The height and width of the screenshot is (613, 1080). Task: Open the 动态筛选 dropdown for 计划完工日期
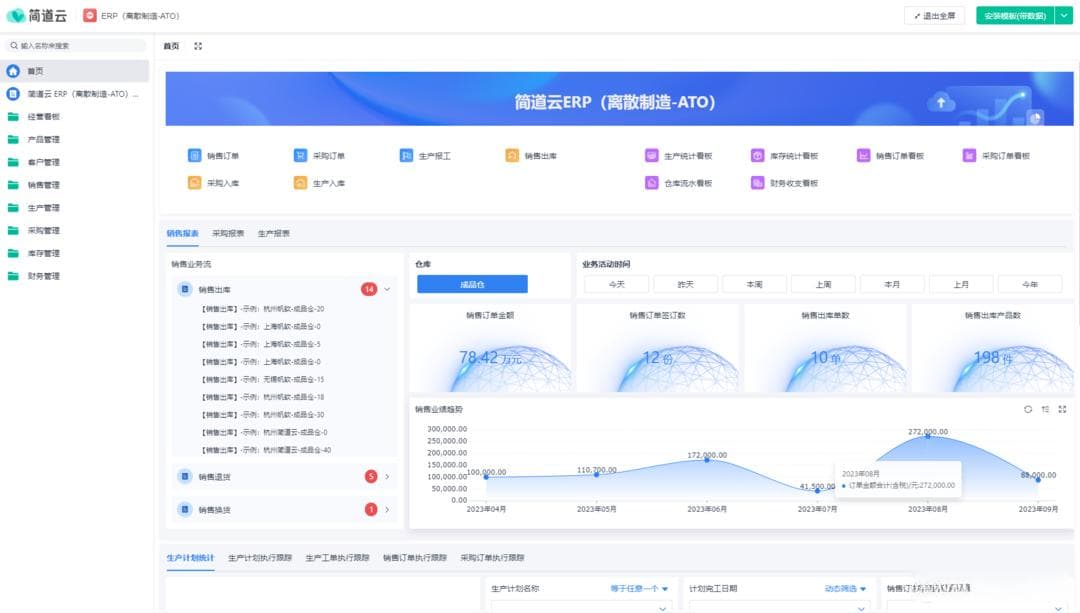click(845, 588)
